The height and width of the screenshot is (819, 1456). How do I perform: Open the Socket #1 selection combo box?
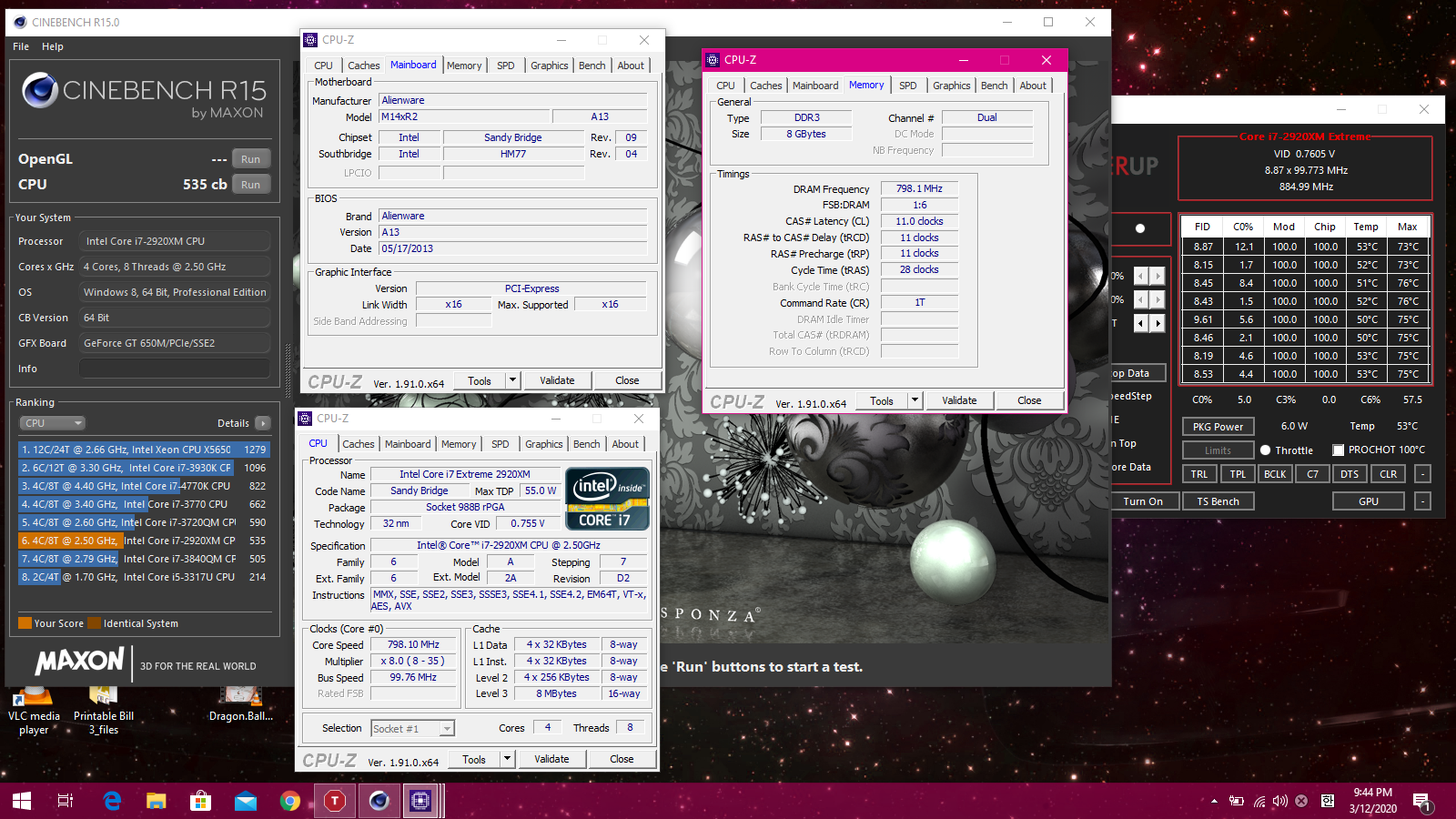point(412,728)
